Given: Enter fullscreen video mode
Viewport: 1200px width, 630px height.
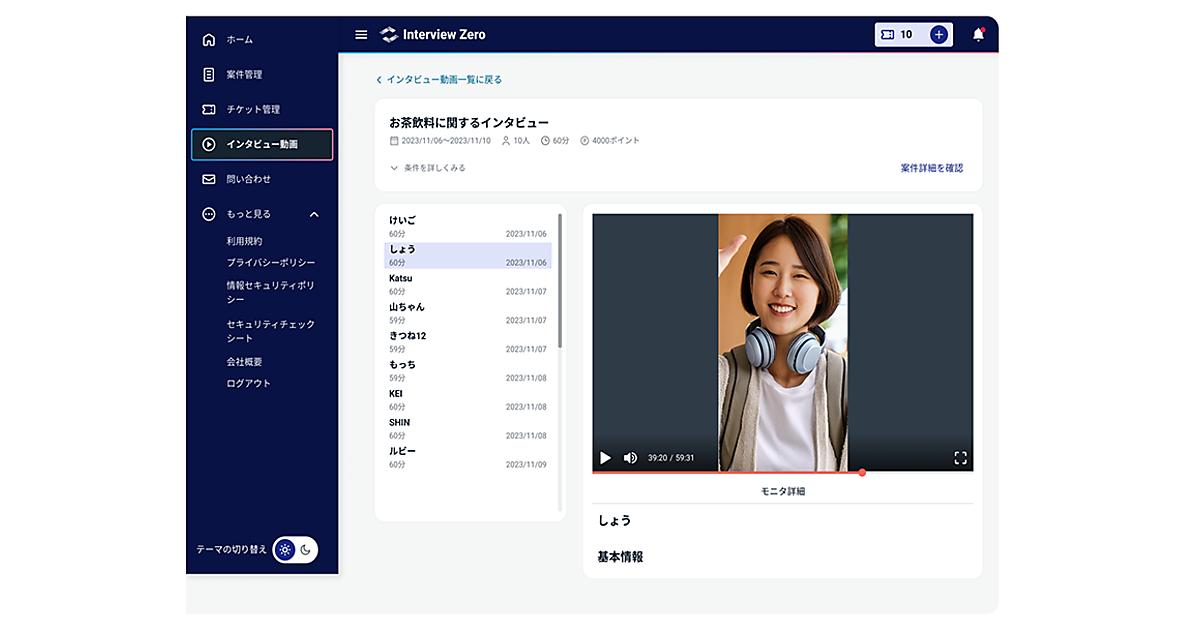Looking at the screenshot, I should [960, 458].
